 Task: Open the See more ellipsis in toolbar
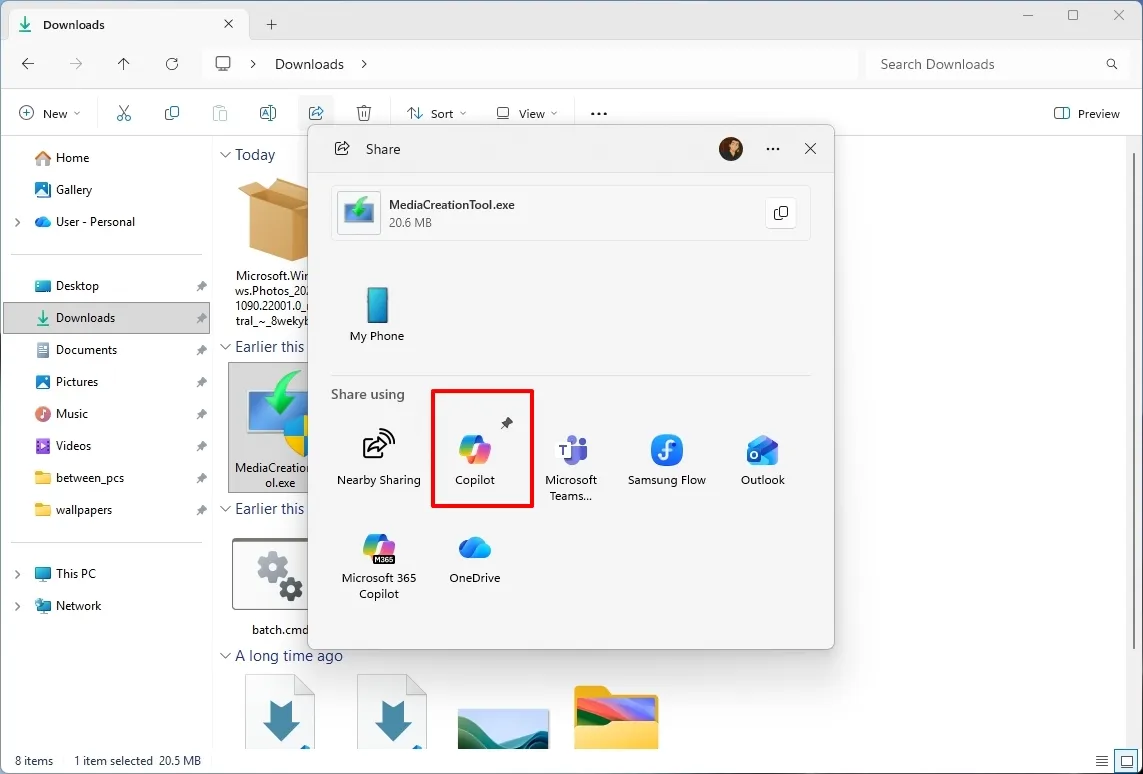pyautogui.click(x=598, y=114)
